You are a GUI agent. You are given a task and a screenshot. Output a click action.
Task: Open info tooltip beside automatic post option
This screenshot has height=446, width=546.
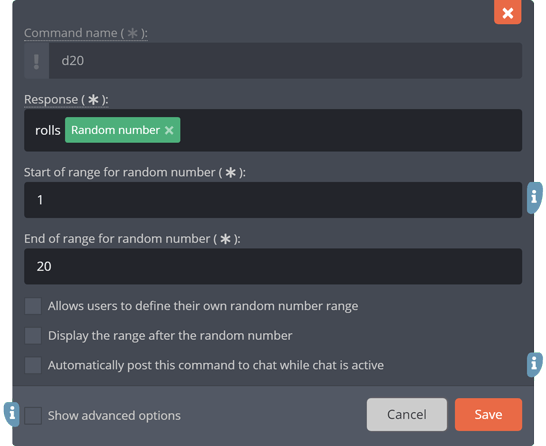click(534, 365)
